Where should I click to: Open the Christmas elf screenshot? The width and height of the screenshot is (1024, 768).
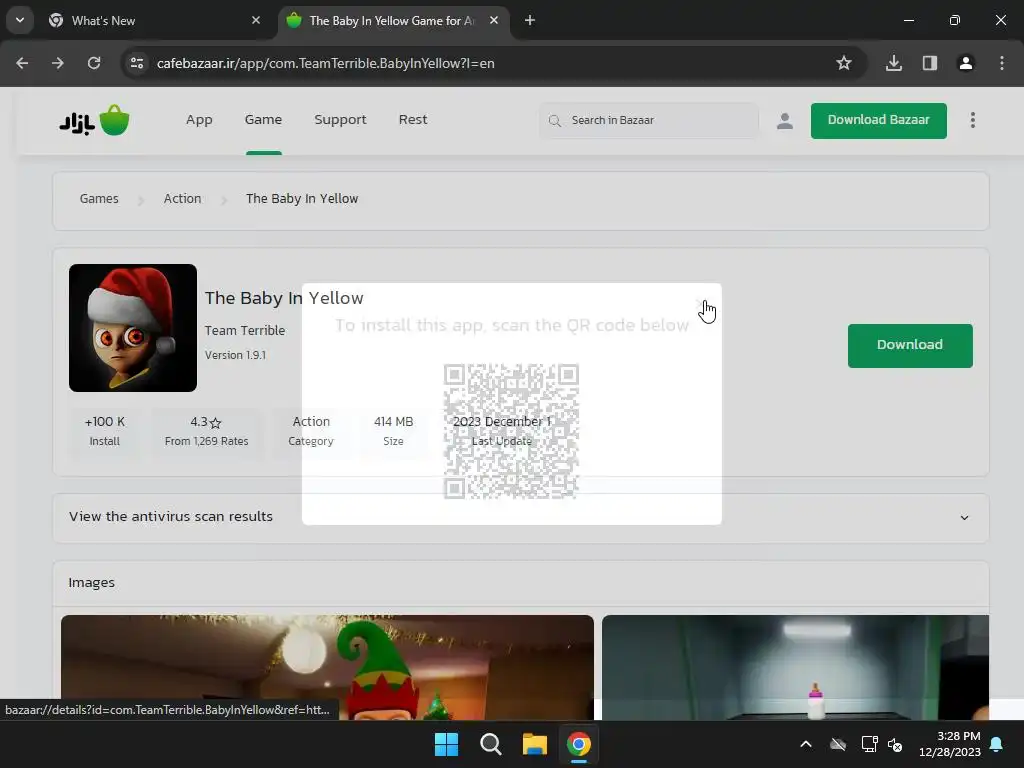coord(327,667)
